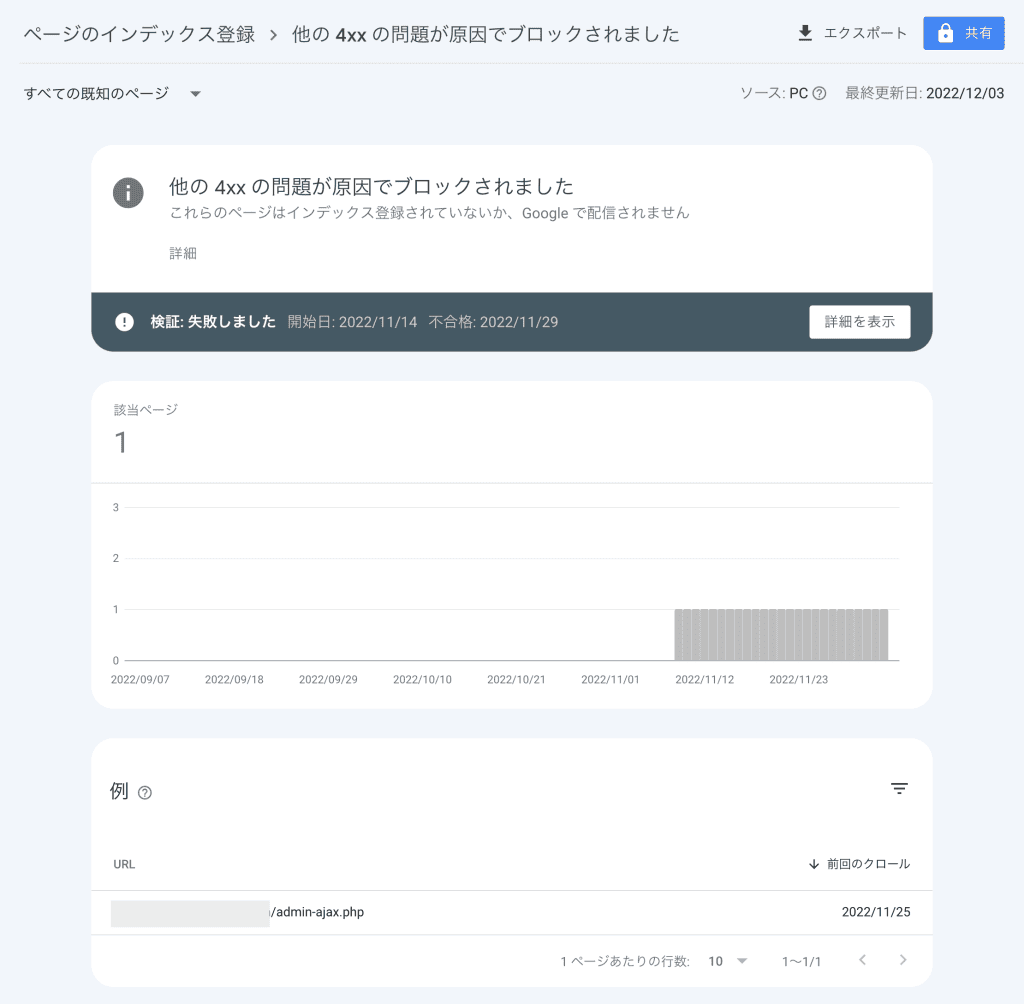Open the 詳細 link under description
This screenshot has width=1024, height=1004.
pos(183,253)
